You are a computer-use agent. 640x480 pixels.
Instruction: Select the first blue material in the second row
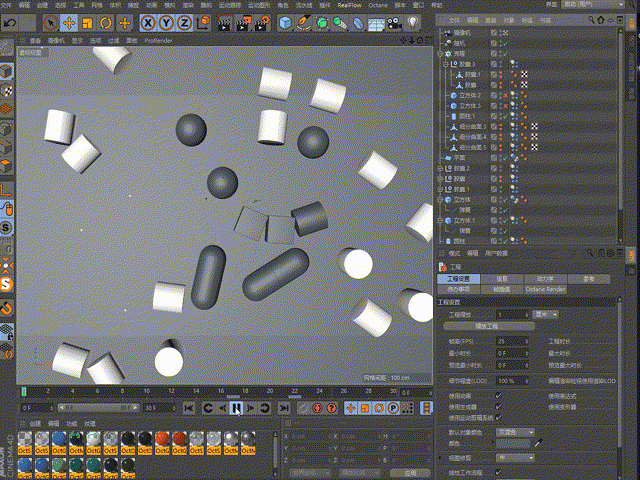tap(25, 468)
